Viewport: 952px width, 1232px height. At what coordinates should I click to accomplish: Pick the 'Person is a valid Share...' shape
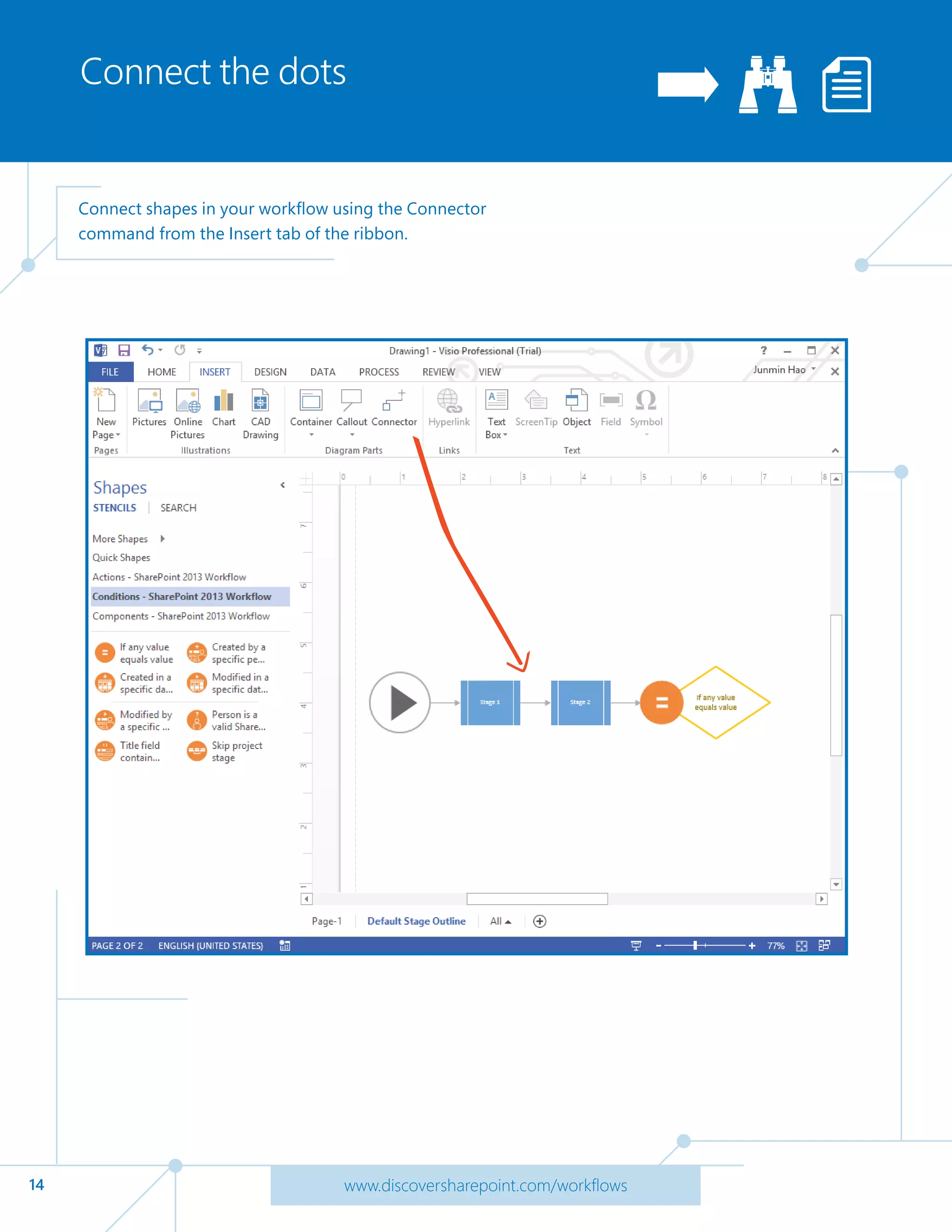(x=226, y=720)
